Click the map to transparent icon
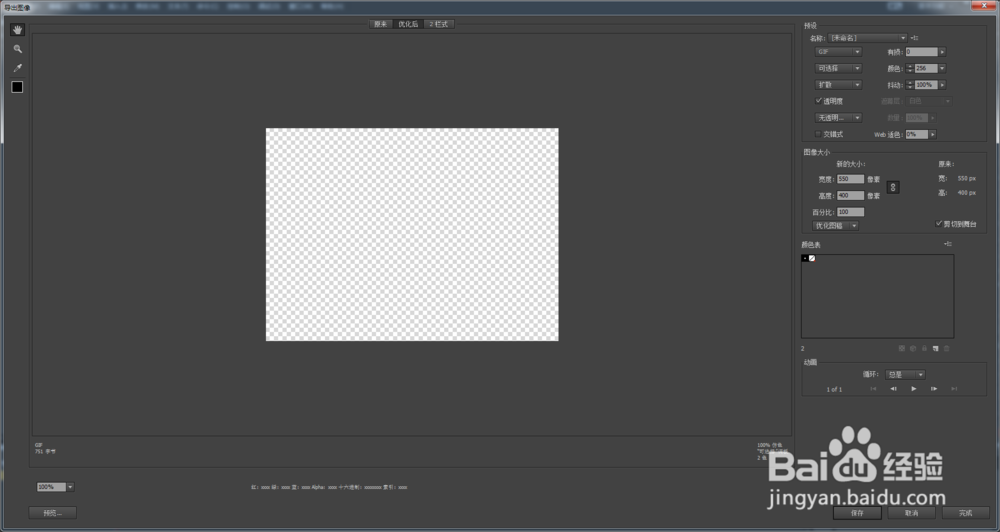The image size is (1000, 532). (902, 348)
